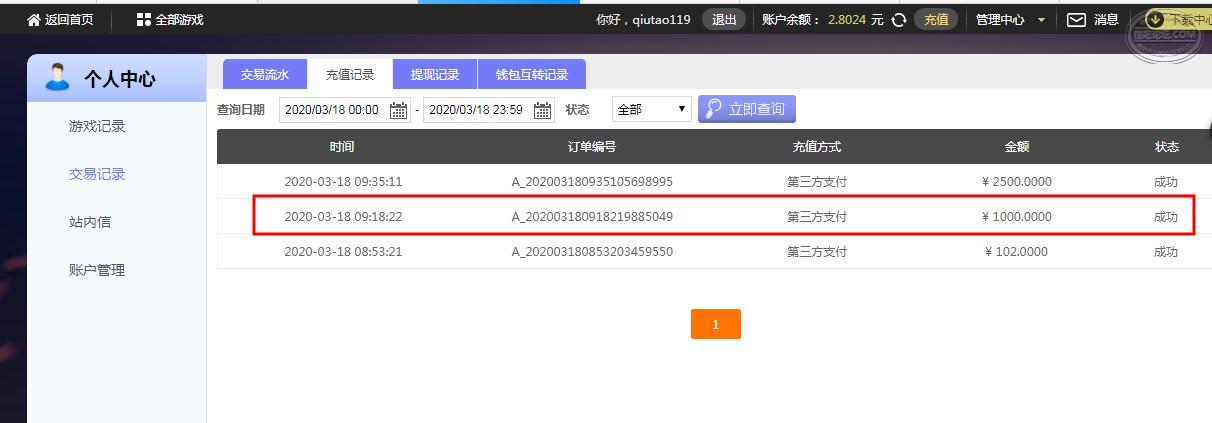Open the end date calendar icon
The width and height of the screenshot is (1212, 423).
[x=543, y=110]
